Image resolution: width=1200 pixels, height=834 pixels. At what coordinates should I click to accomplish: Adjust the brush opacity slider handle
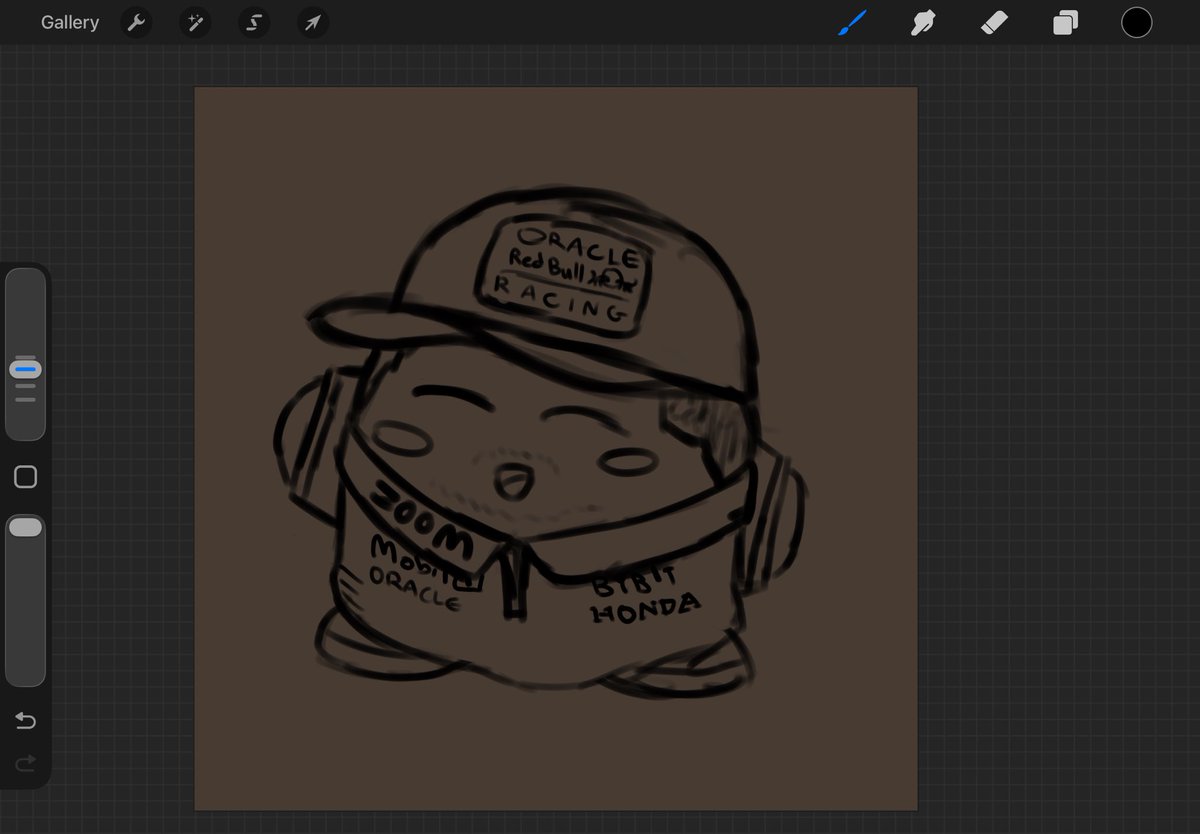pos(26,527)
